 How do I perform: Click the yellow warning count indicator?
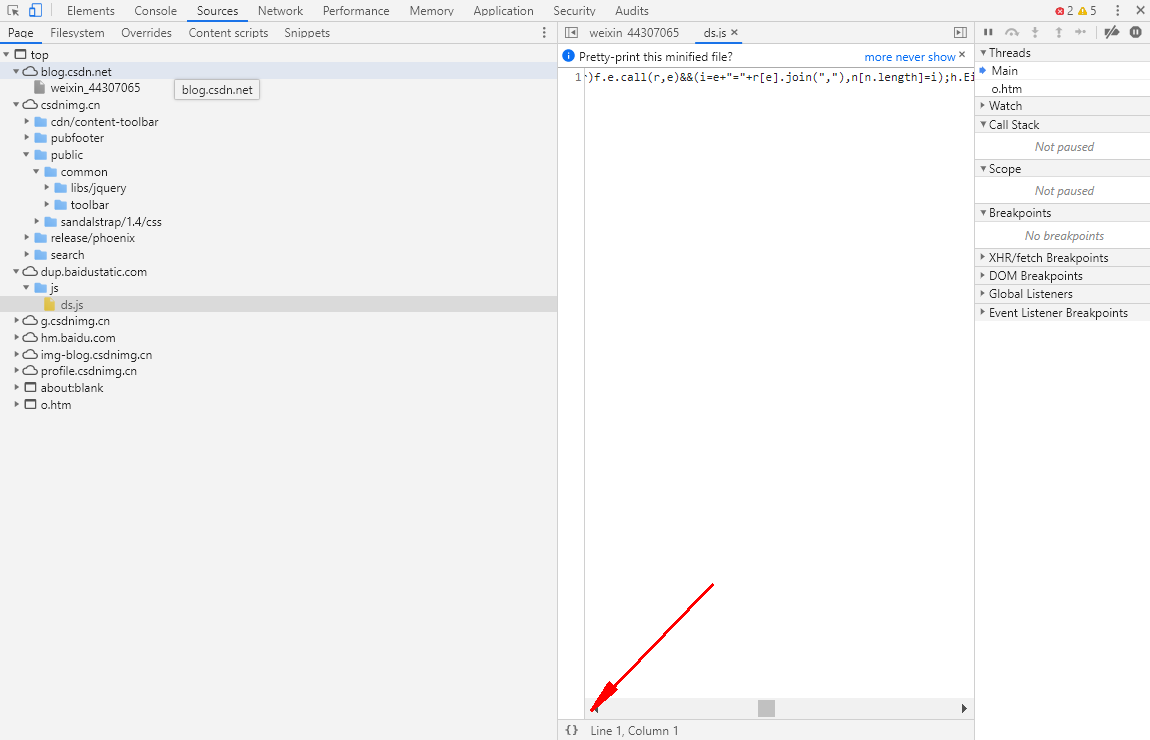tap(1087, 10)
